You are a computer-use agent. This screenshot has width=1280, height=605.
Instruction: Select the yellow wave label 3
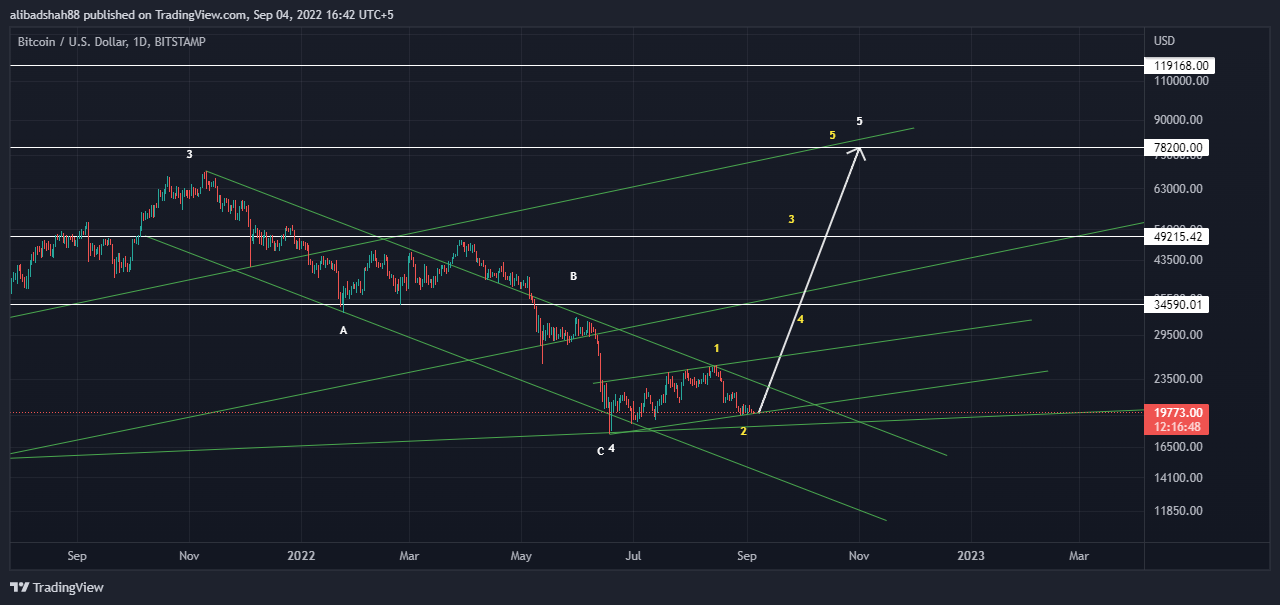[x=791, y=218]
